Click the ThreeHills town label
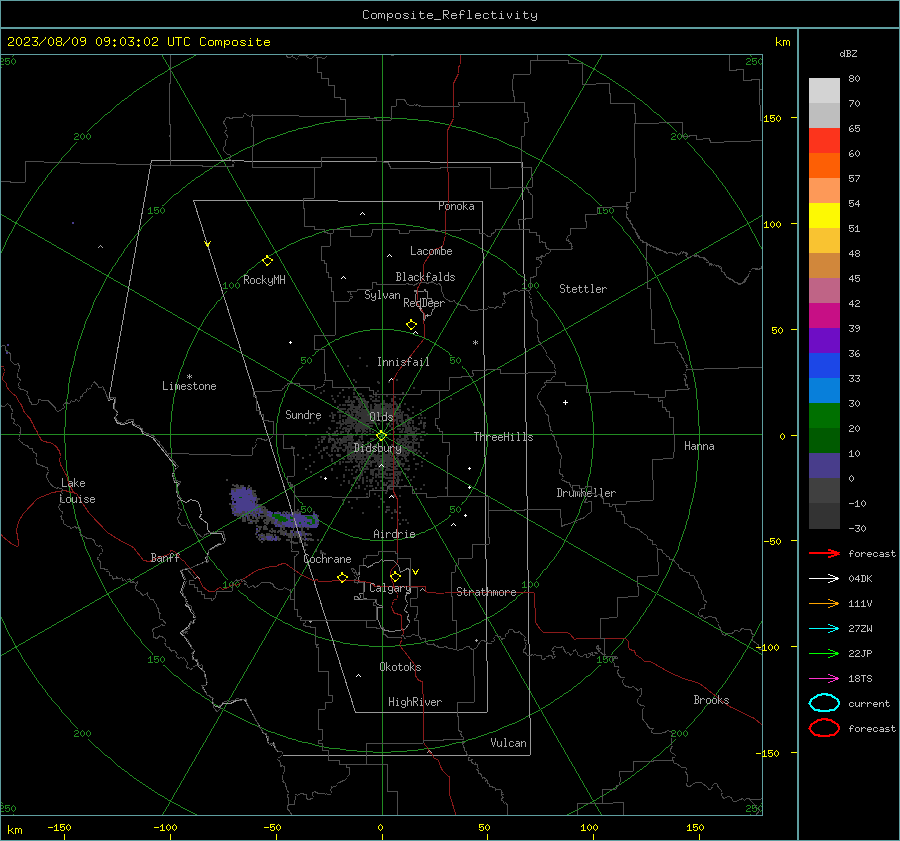The image size is (900, 841). coord(503,437)
